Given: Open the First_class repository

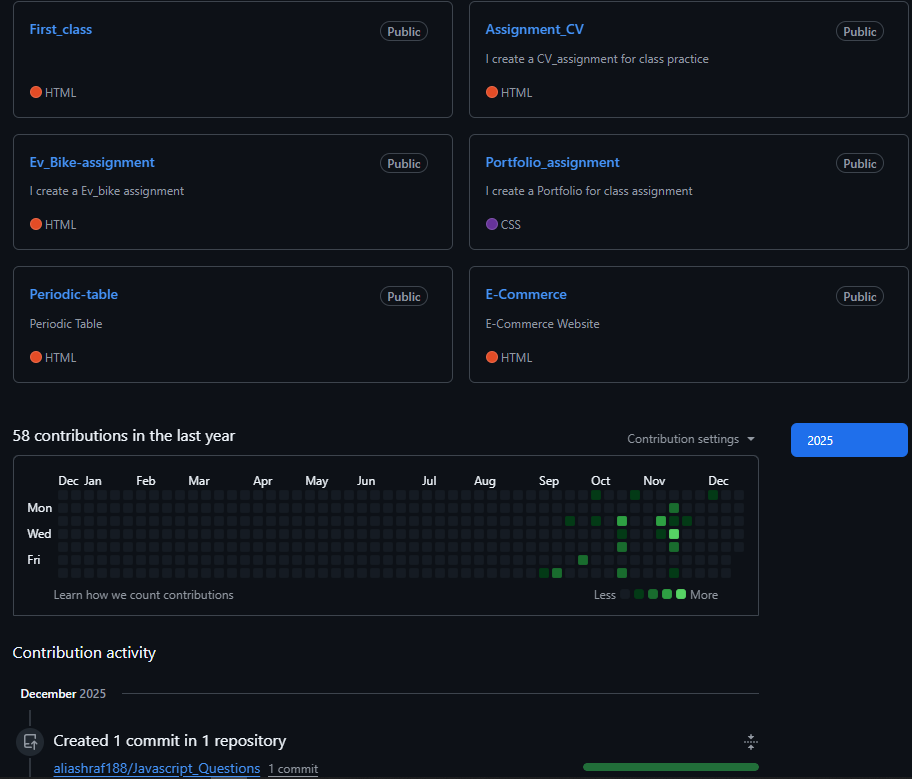Looking at the screenshot, I should (x=61, y=29).
